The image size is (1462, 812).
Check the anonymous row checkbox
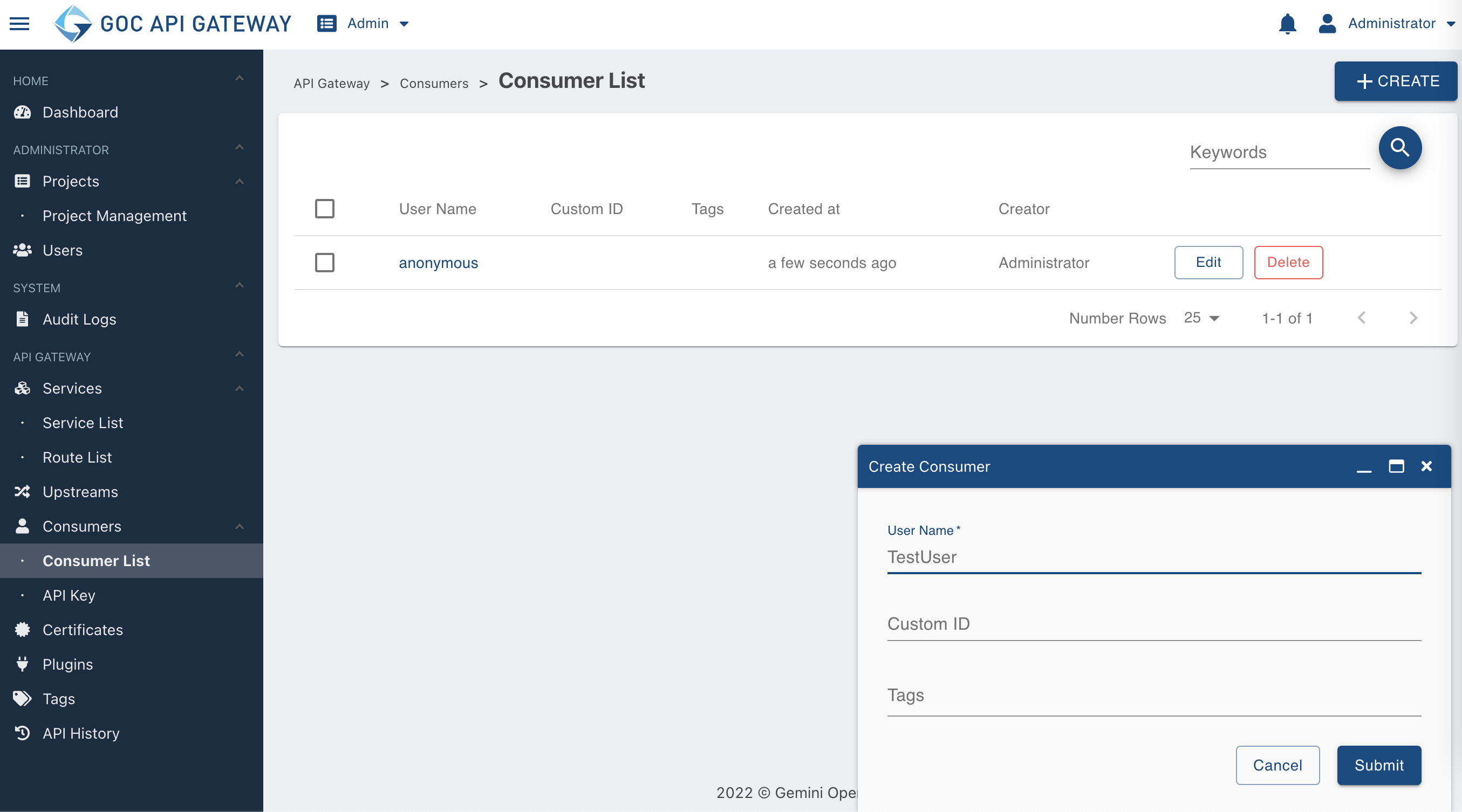pos(325,263)
